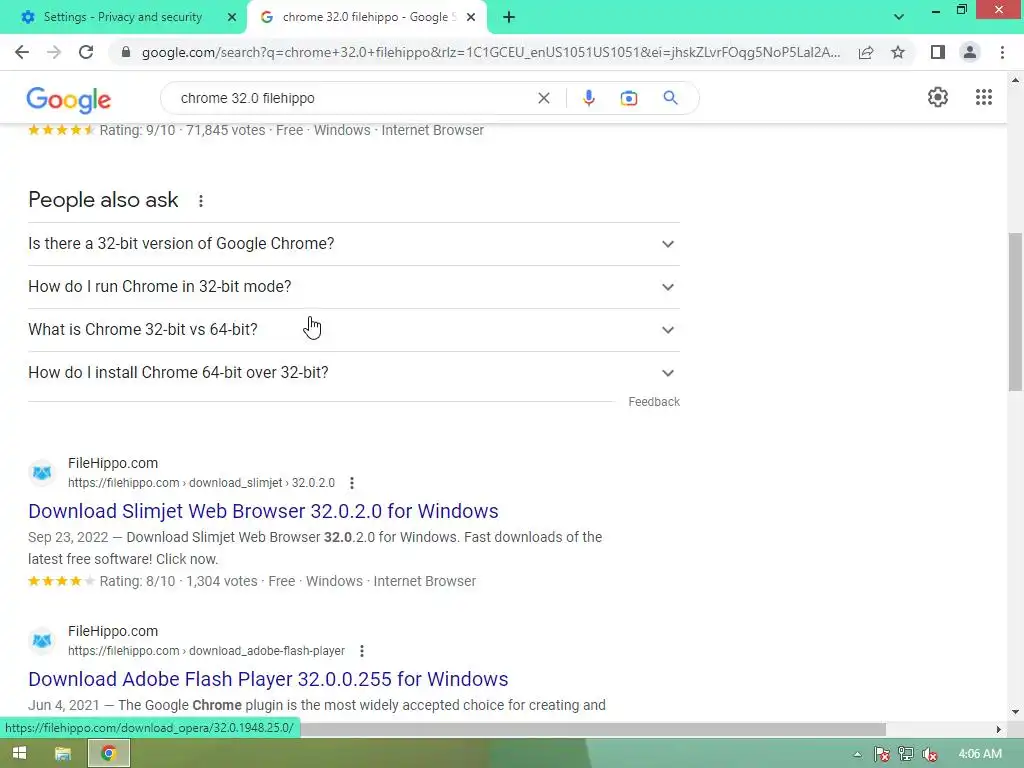This screenshot has height=768, width=1024.
Task: Reload the current page
Action: (x=86, y=52)
